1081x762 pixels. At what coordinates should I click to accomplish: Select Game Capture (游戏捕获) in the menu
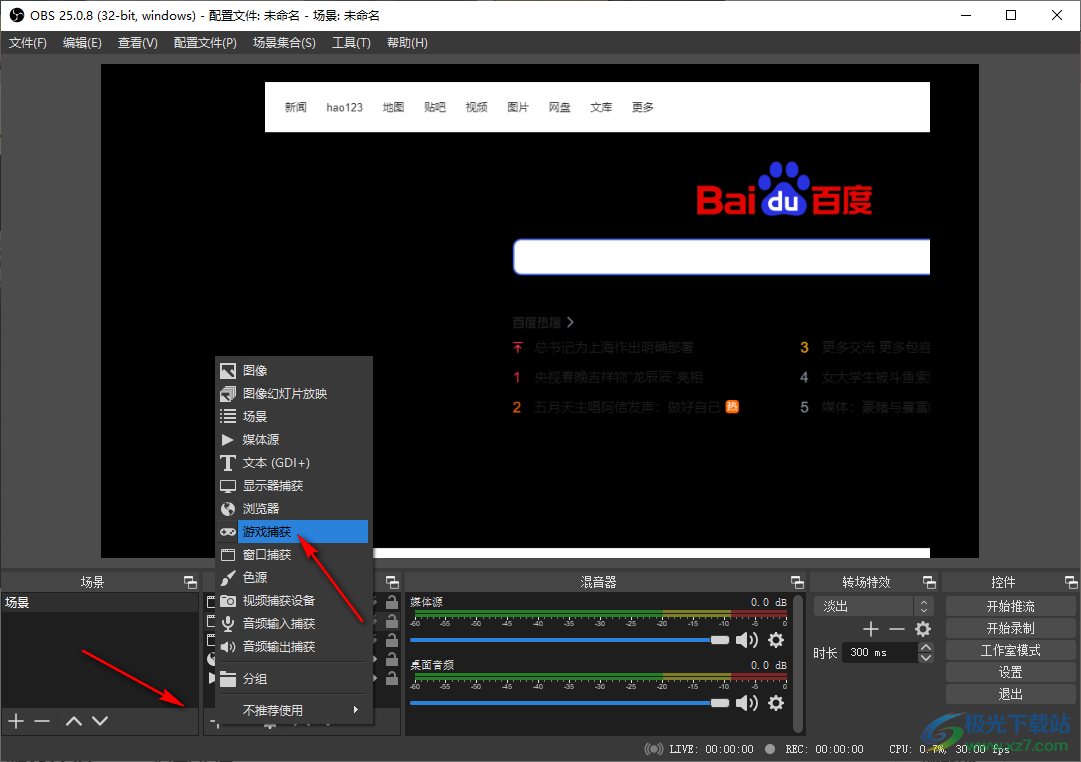(294, 532)
